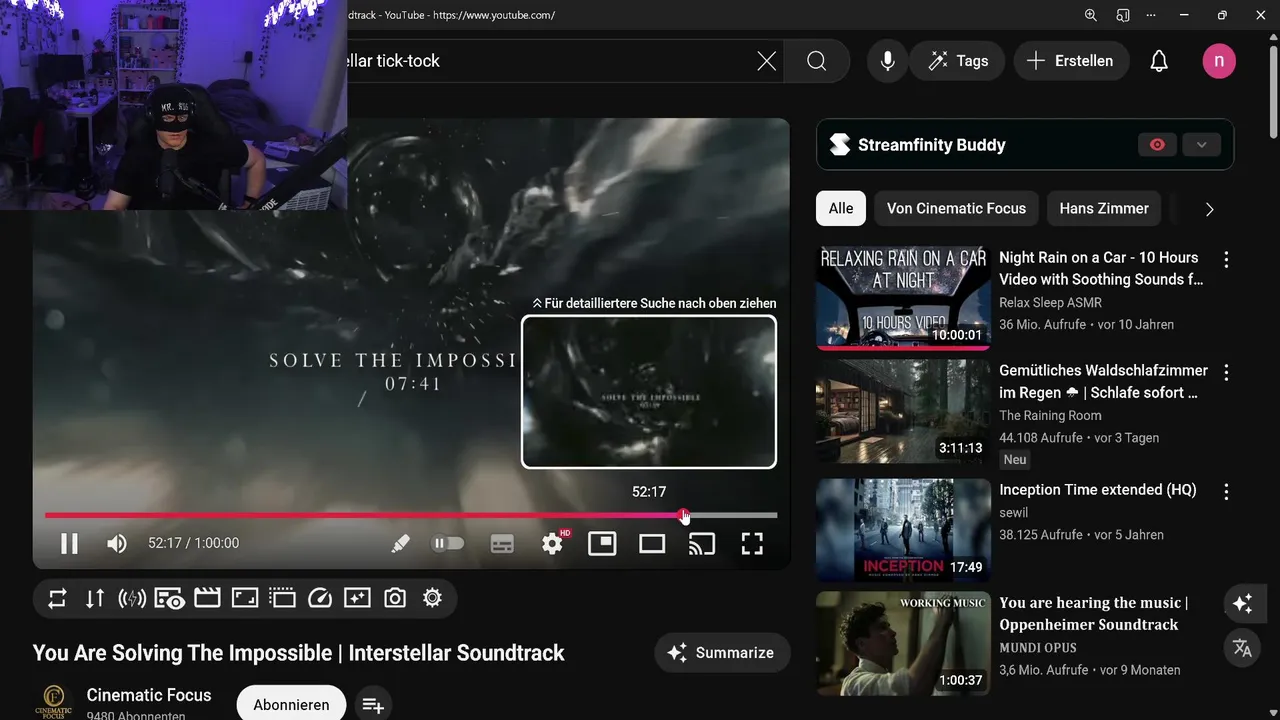This screenshot has width=1280, height=720.
Task: Click the highlighter pen icon in player
Action: tap(400, 543)
